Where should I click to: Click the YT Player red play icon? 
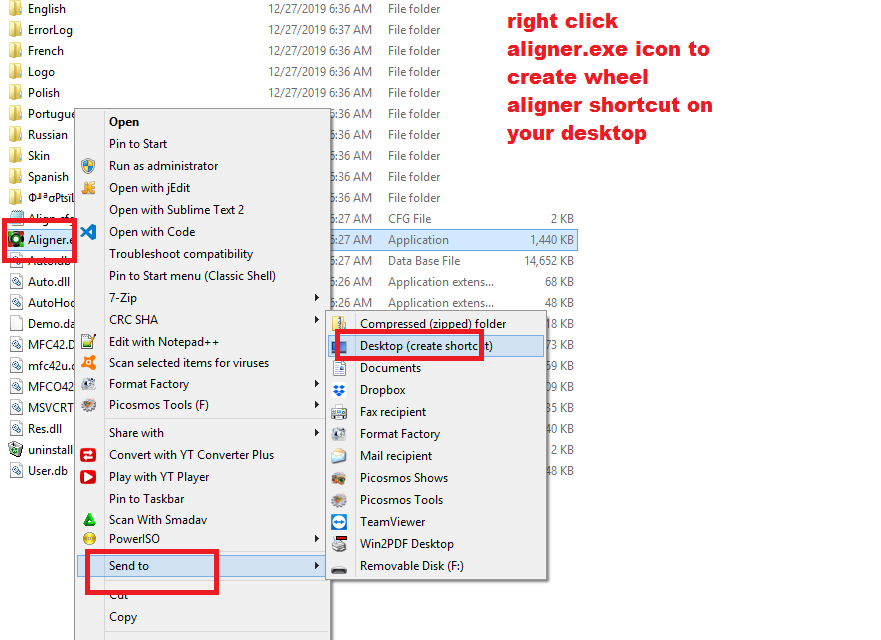pos(89,477)
